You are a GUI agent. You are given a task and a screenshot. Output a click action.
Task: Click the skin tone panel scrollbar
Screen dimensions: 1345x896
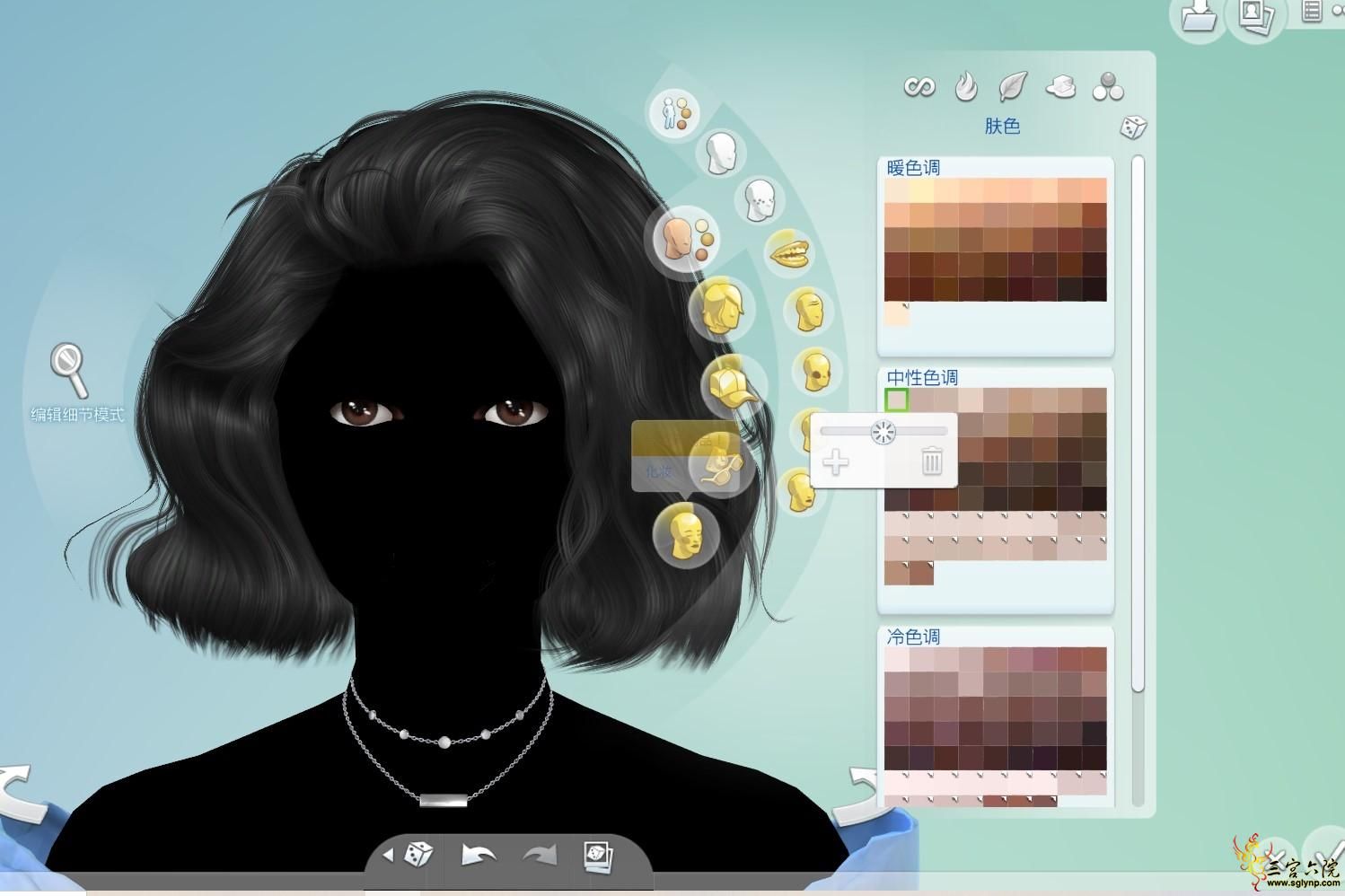tap(1138, 424)
